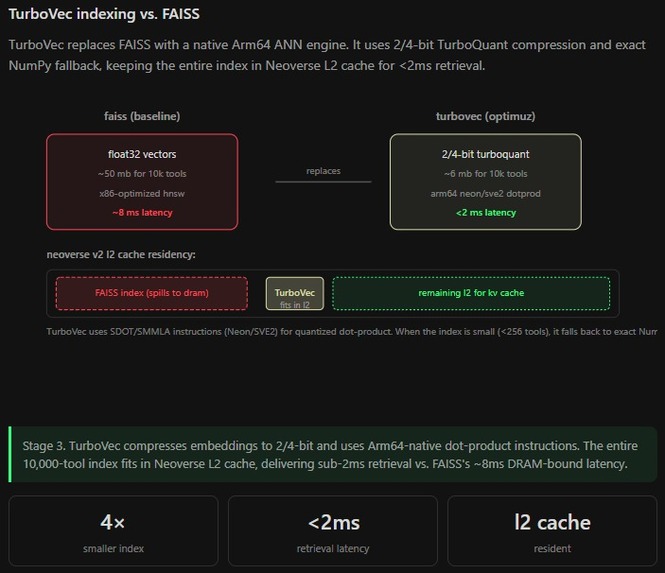Viewport: 665px width, 573px height.
Task: Click the 'FAISS index (spills to dram)' box
Action: (152, 293)
